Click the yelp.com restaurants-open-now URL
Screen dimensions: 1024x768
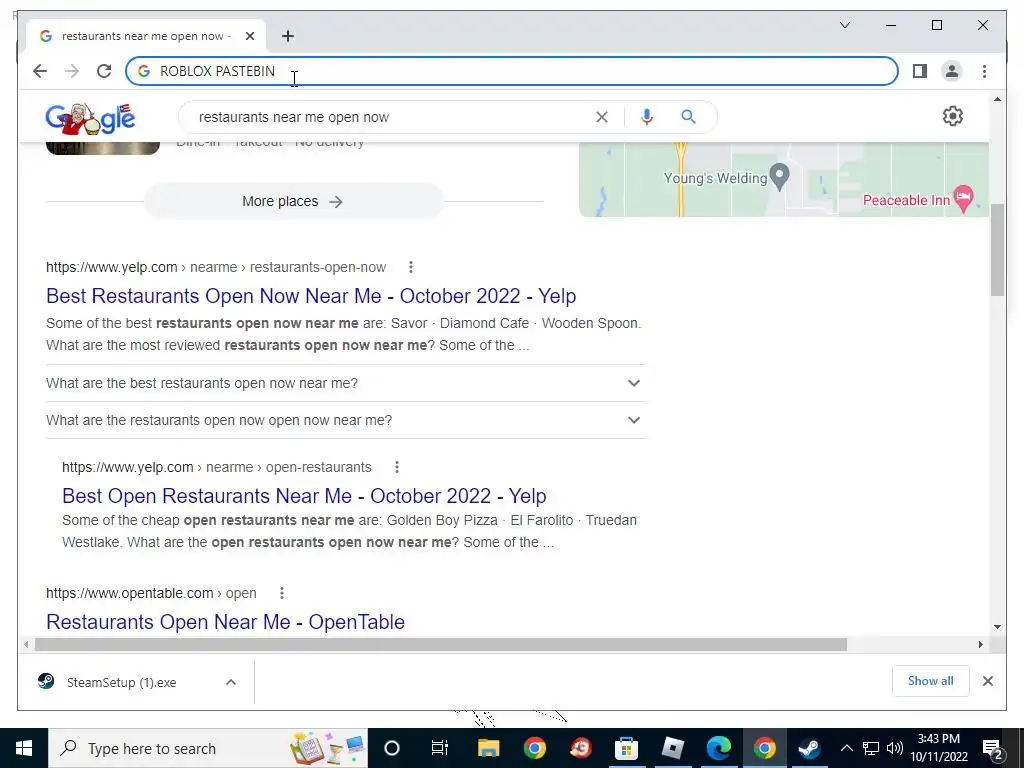[216, 267]
